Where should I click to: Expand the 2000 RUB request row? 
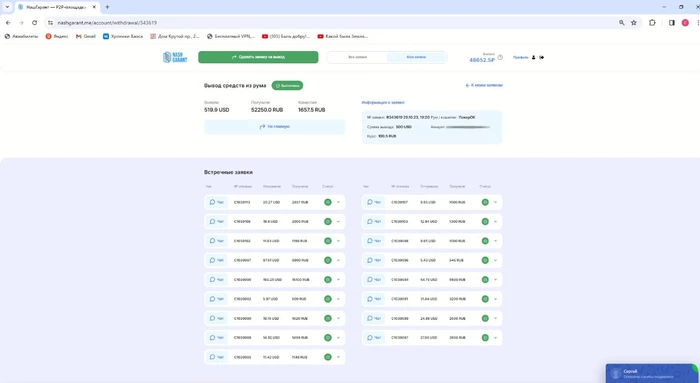[x=338, y=221]
